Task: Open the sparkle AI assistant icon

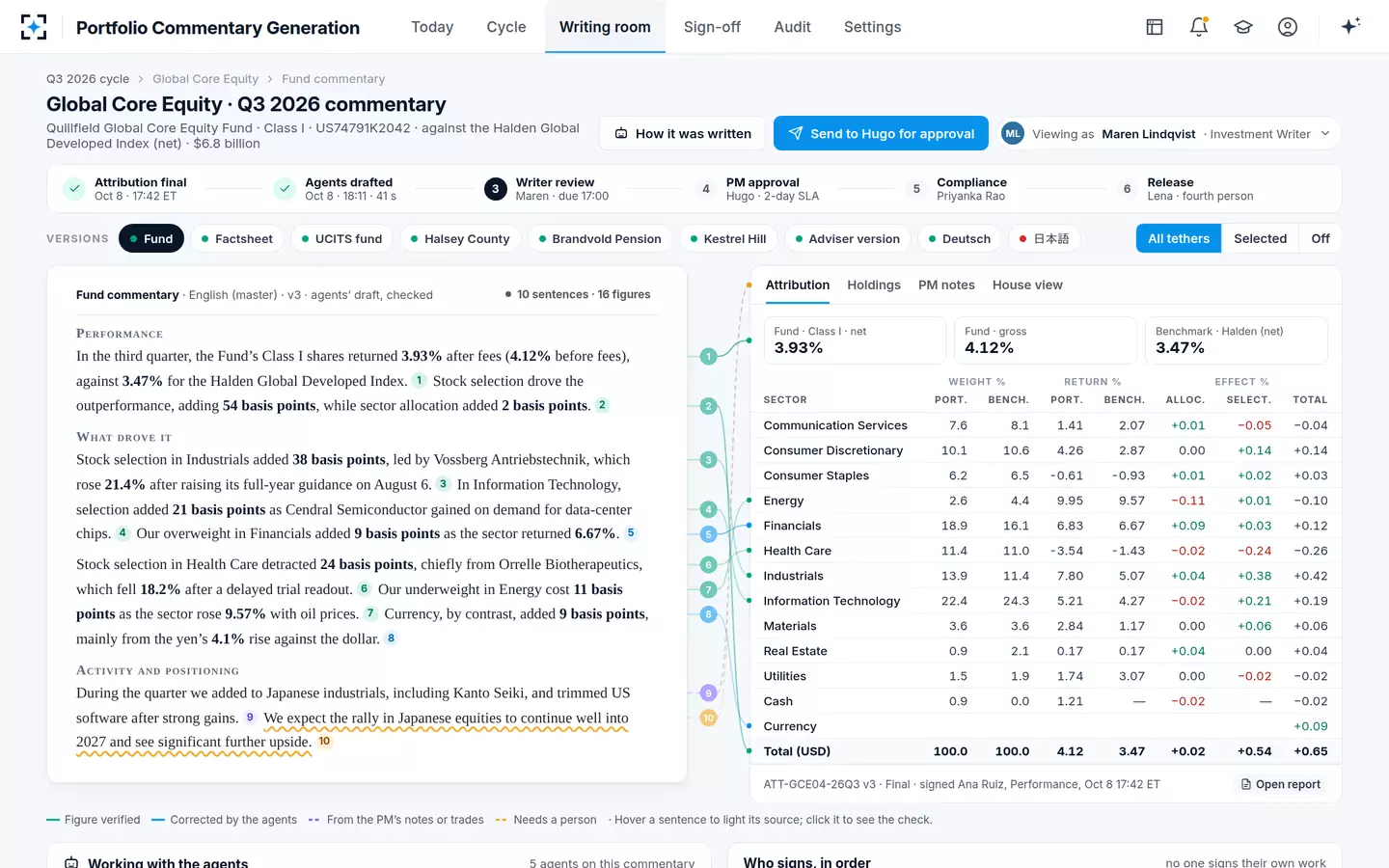Action: click(x=1350, y=26)
